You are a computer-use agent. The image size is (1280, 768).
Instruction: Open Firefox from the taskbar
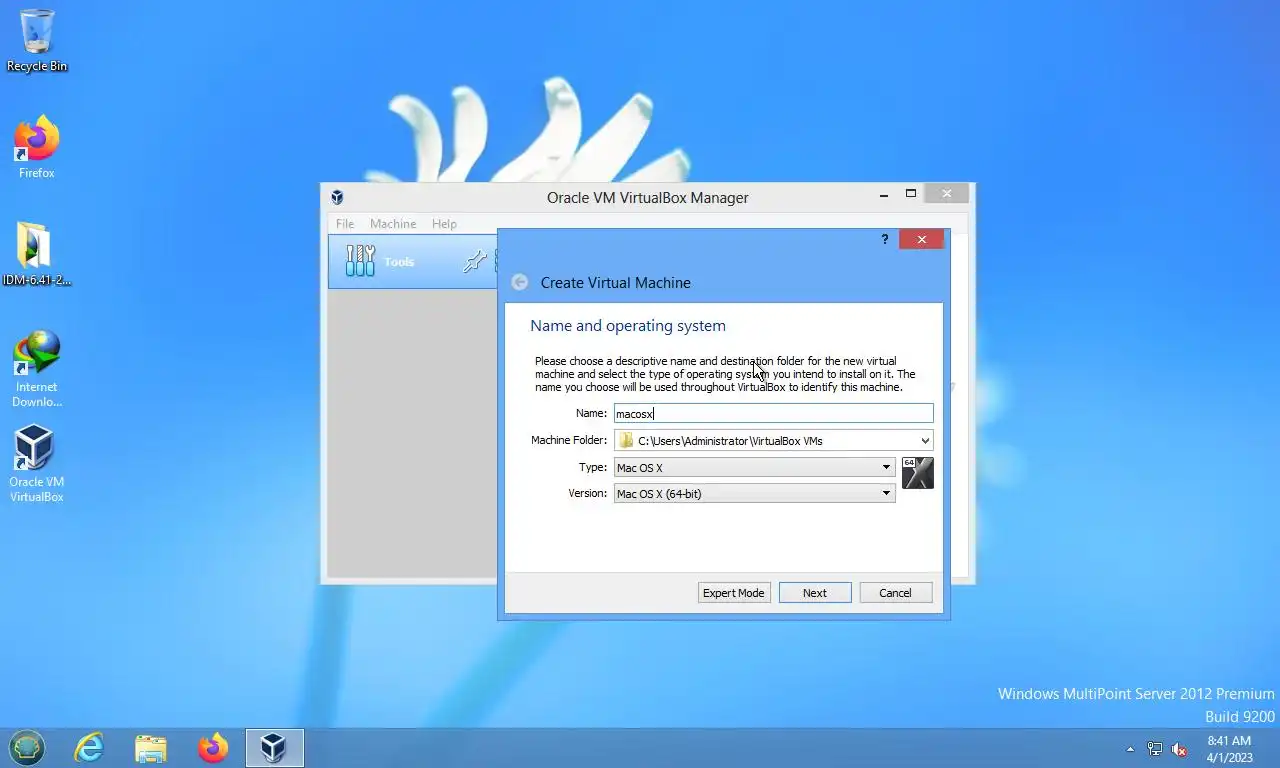coord(213,747)
